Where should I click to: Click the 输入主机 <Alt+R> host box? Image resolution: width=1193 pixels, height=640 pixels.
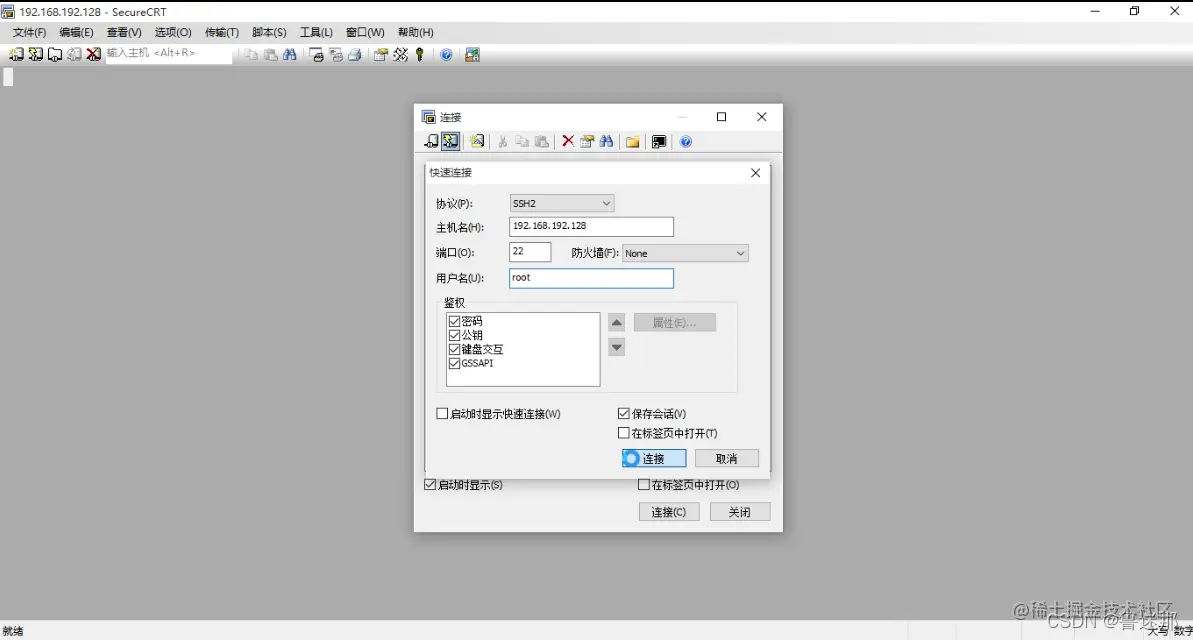168,53
